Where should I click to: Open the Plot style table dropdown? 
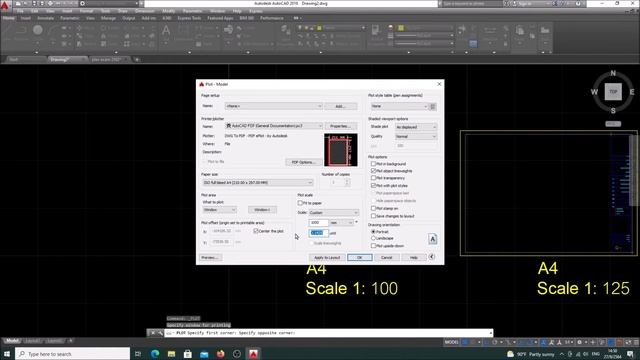point(399,106)
